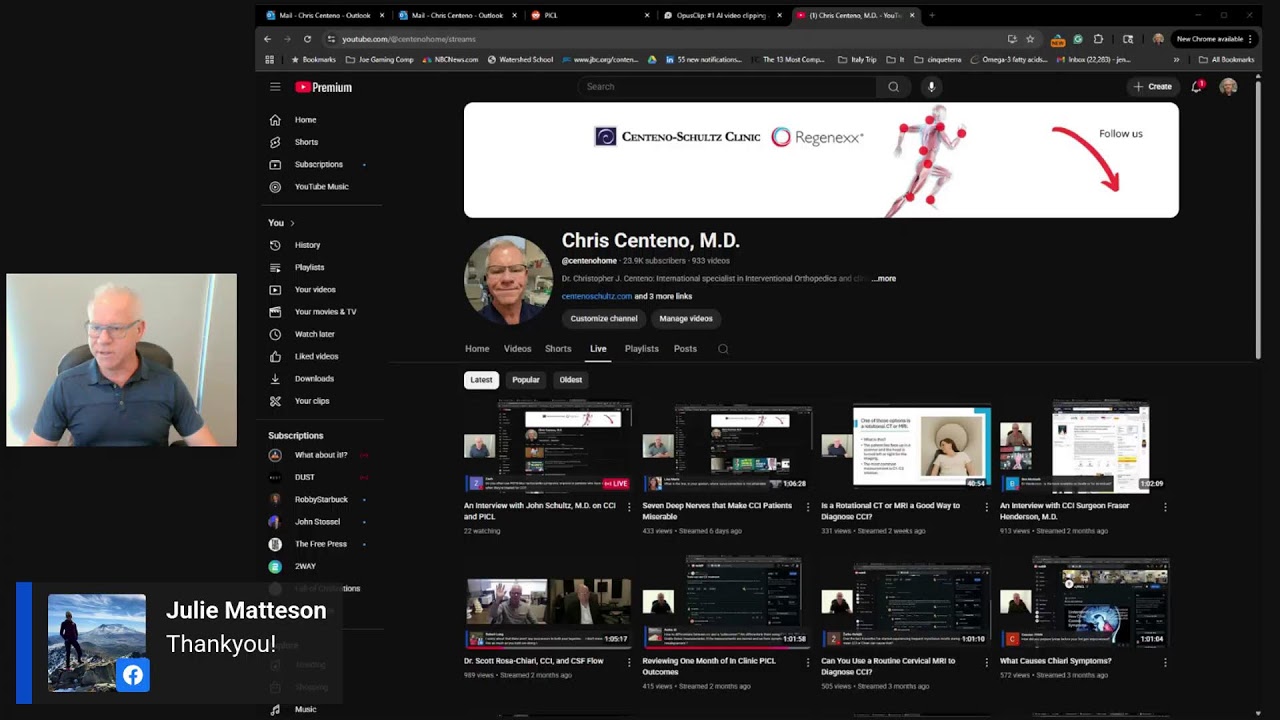Open History in sidebar
The image size is (1280, 720).
click(307, 245)
